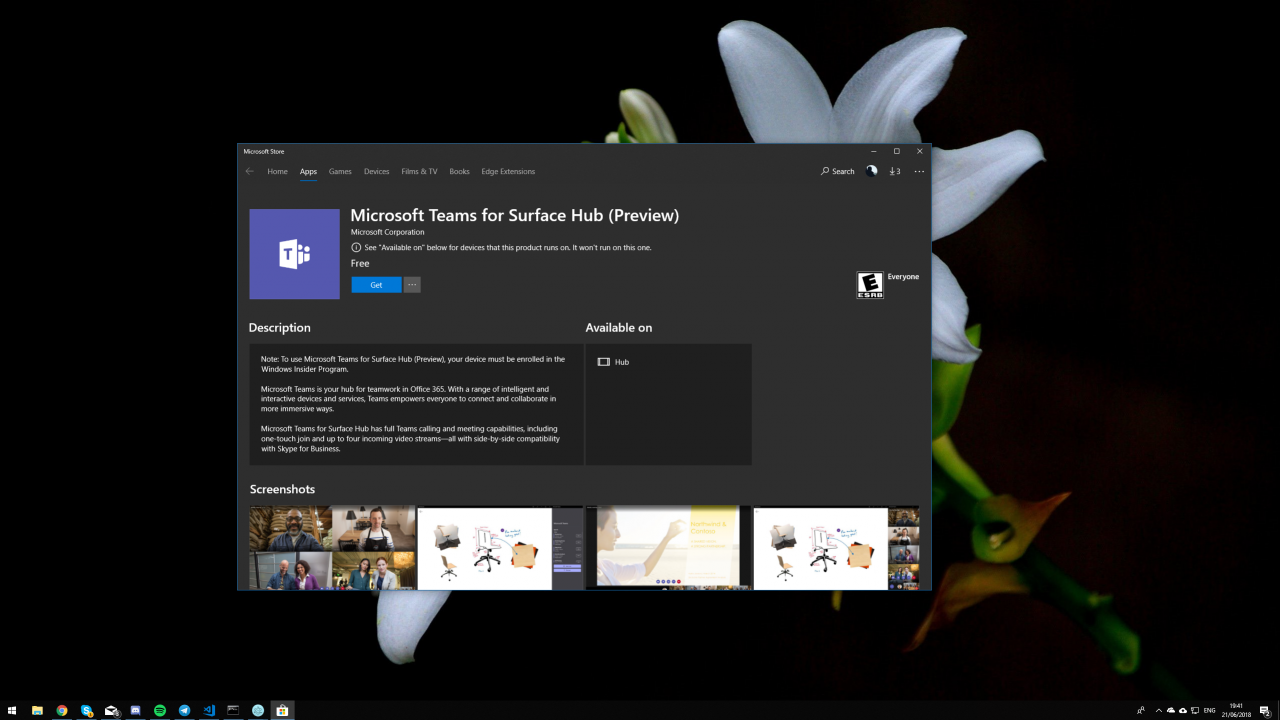
Task: Click the app title Microsoft Teams for Surface Hub (Preview)
Action: click(514, 215)
